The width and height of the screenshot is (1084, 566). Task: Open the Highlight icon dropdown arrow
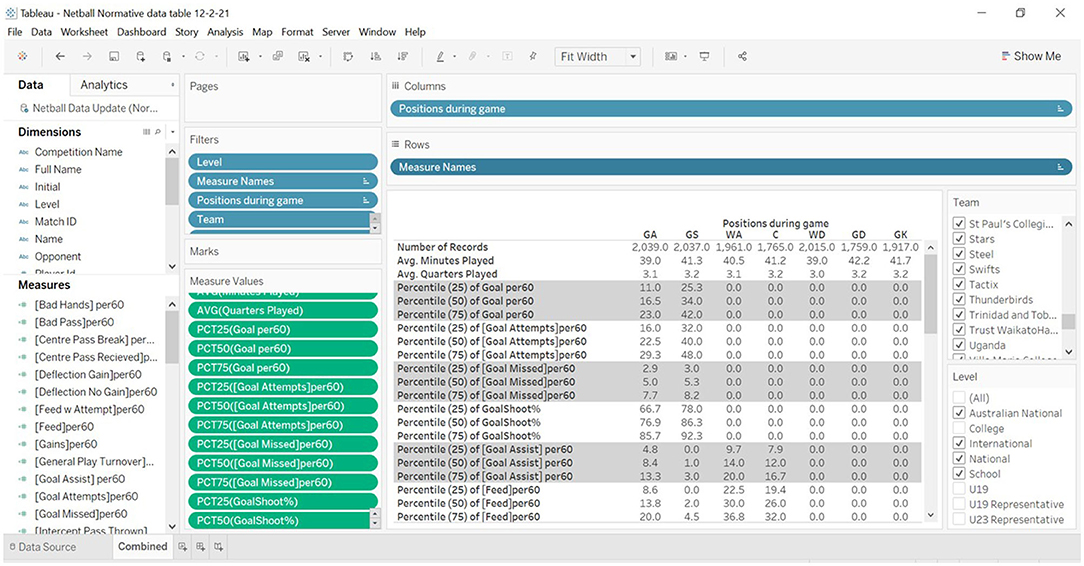coord(454,57)
